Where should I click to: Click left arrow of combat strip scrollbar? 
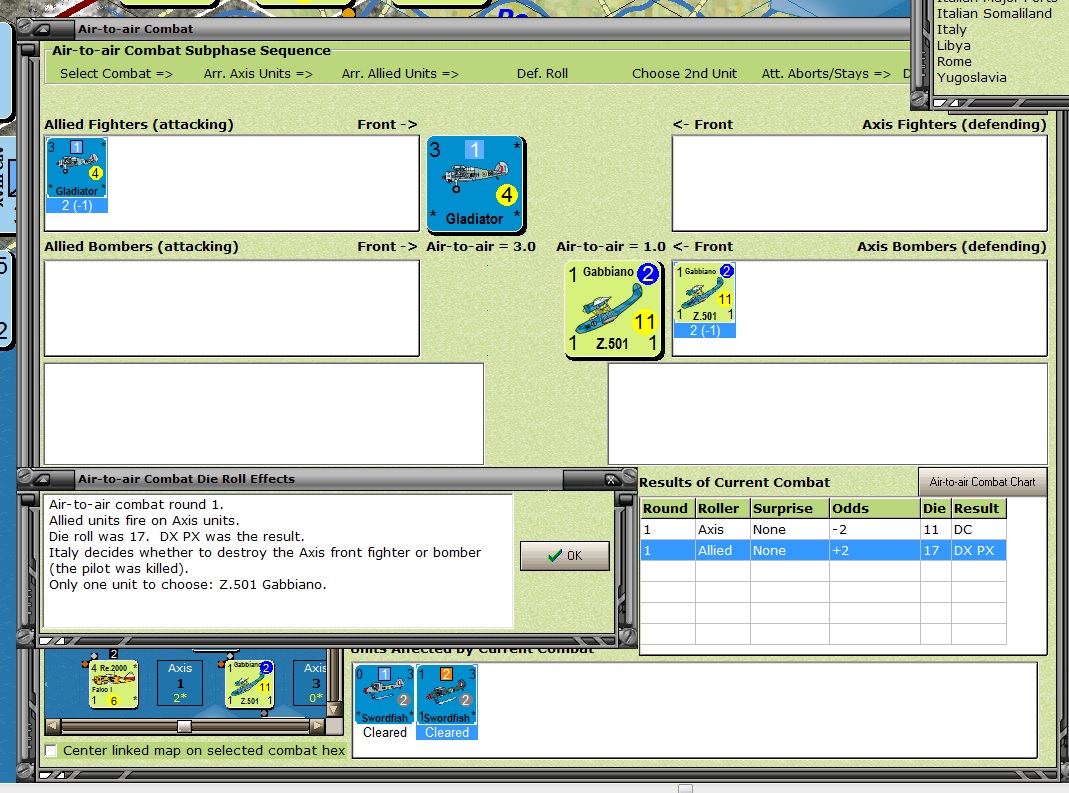pos(53,727)
